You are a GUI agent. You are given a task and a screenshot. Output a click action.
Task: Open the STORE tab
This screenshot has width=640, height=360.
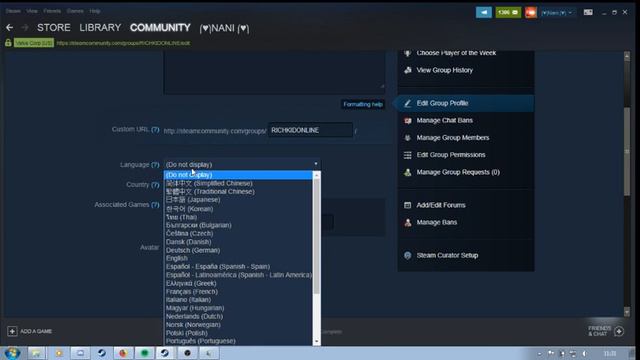(53, 27)
